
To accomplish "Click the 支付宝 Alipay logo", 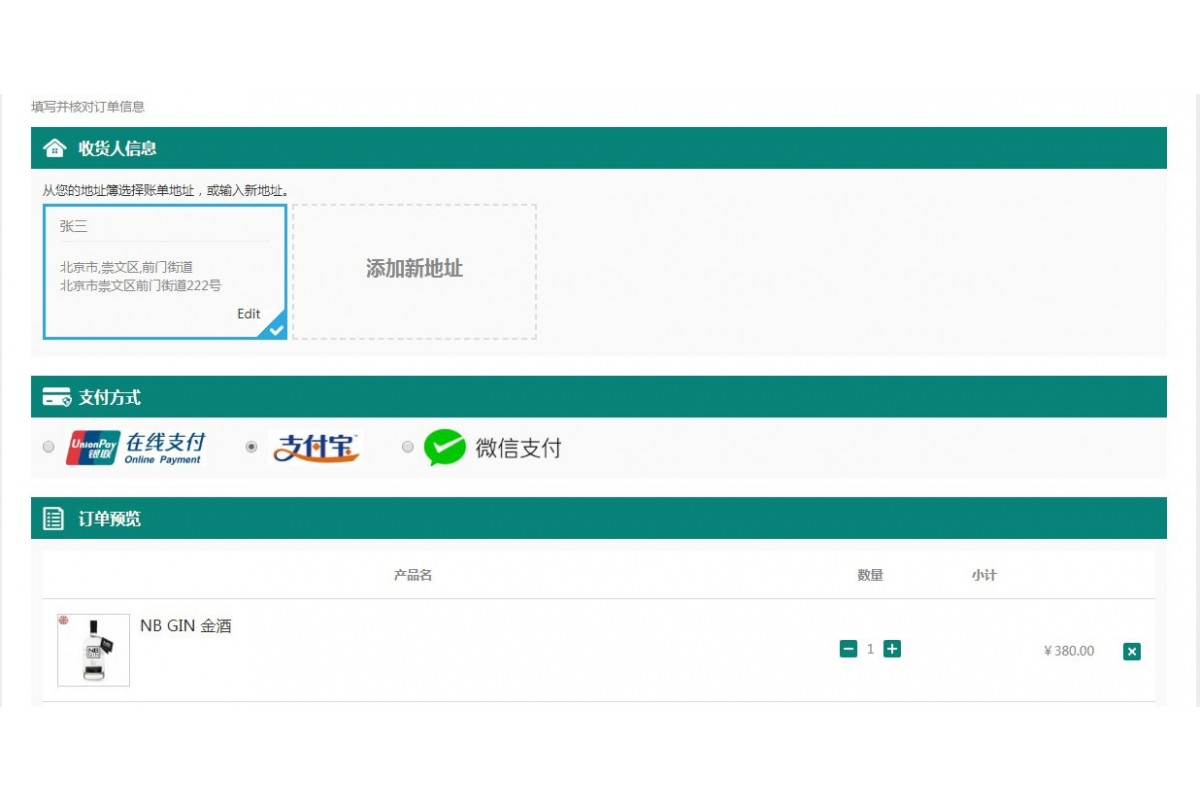I will pos(315,448).
